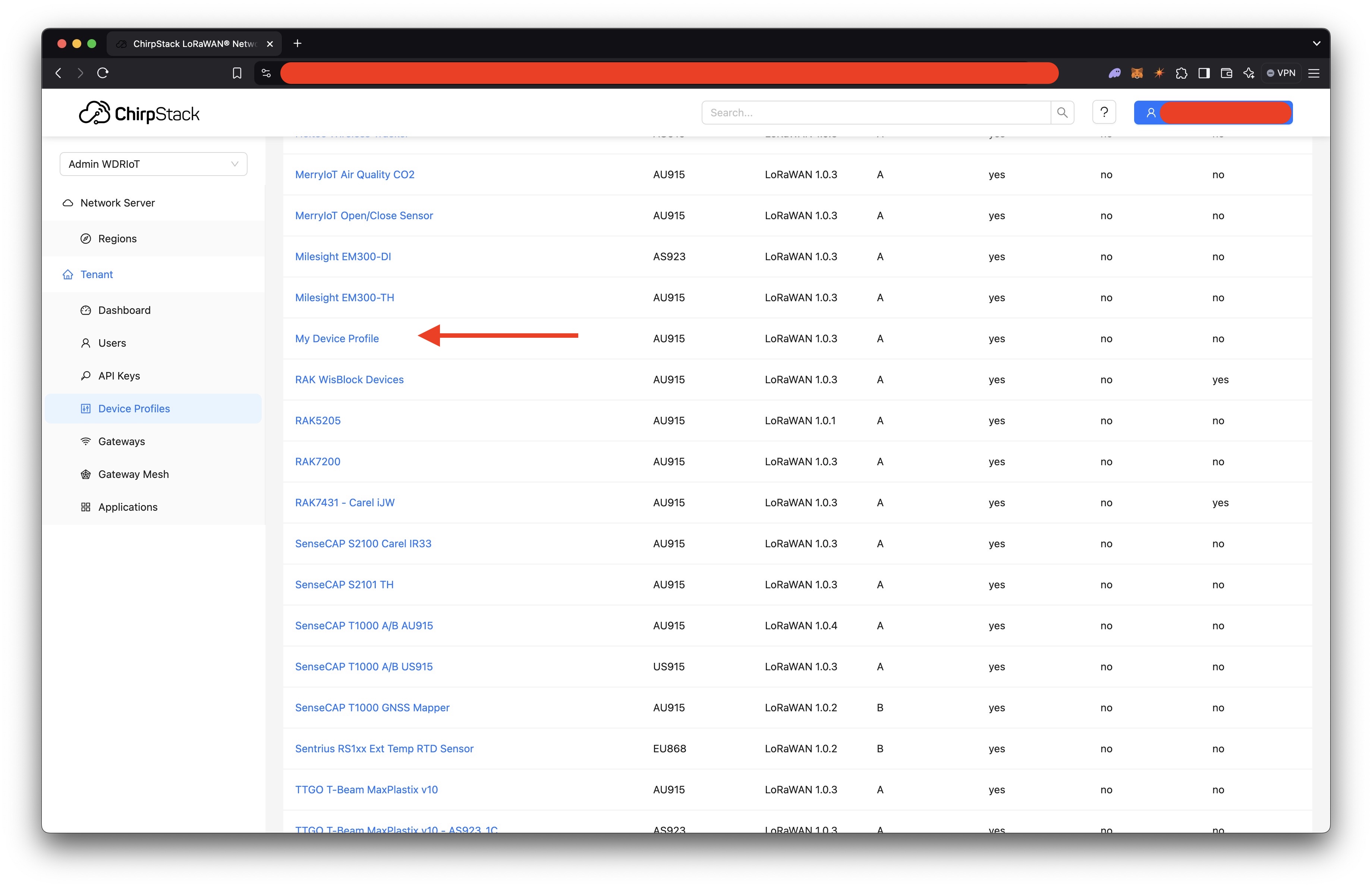Open SenseCAP S2101 TH profile
This screenshot has height=888, width=1372.
(x=344, y=584)
